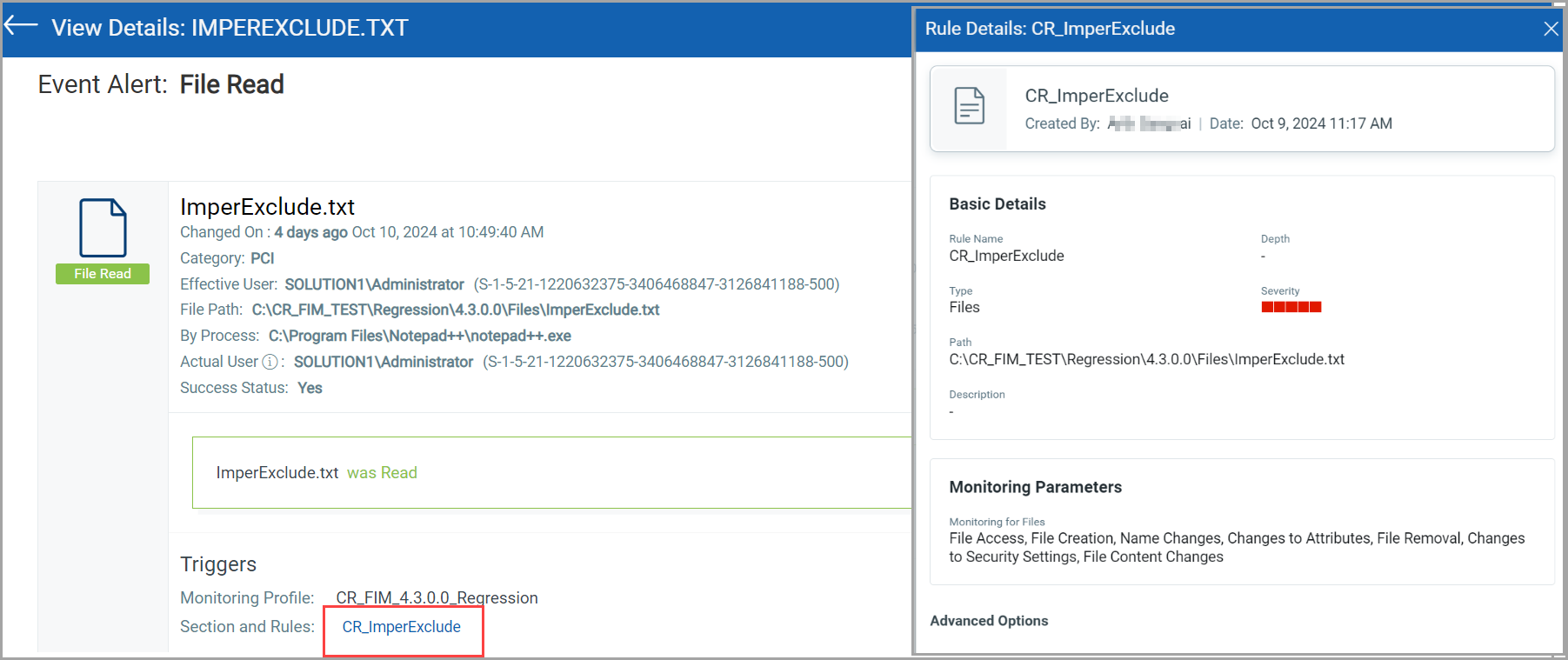Click the Type value Files
Image resolution: width=1568 pixels, height=660 pixels.
pos(964,307)
